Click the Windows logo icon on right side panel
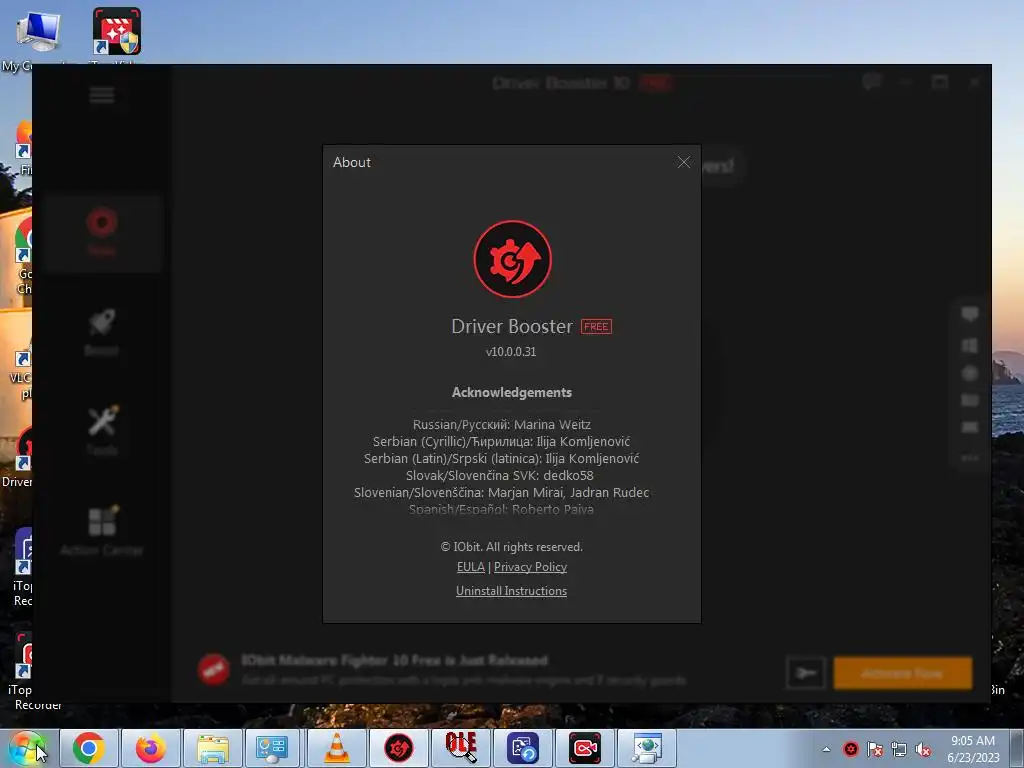 (x=970, y=345)
